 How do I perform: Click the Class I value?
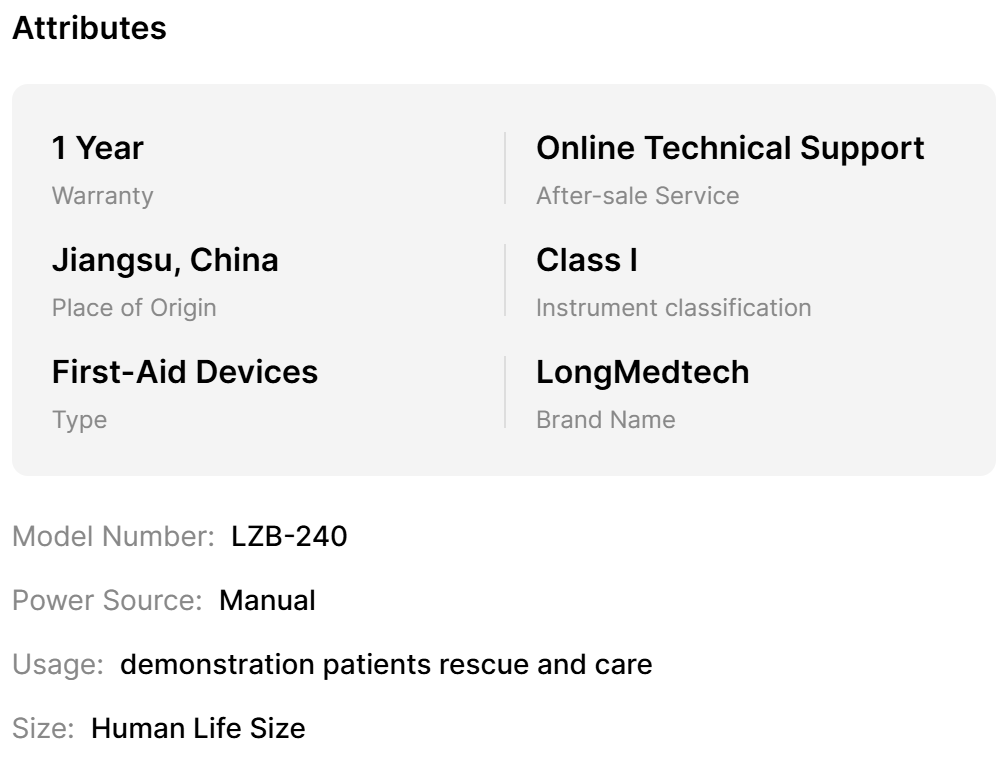(x=586, y=261)
